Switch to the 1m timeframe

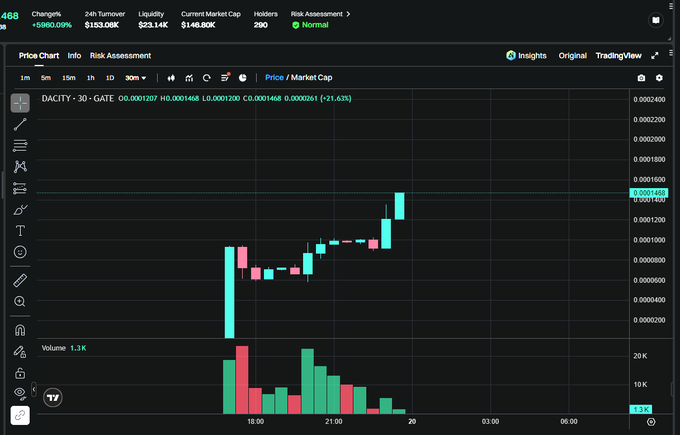pyautogui.click(x=25, y=78)
